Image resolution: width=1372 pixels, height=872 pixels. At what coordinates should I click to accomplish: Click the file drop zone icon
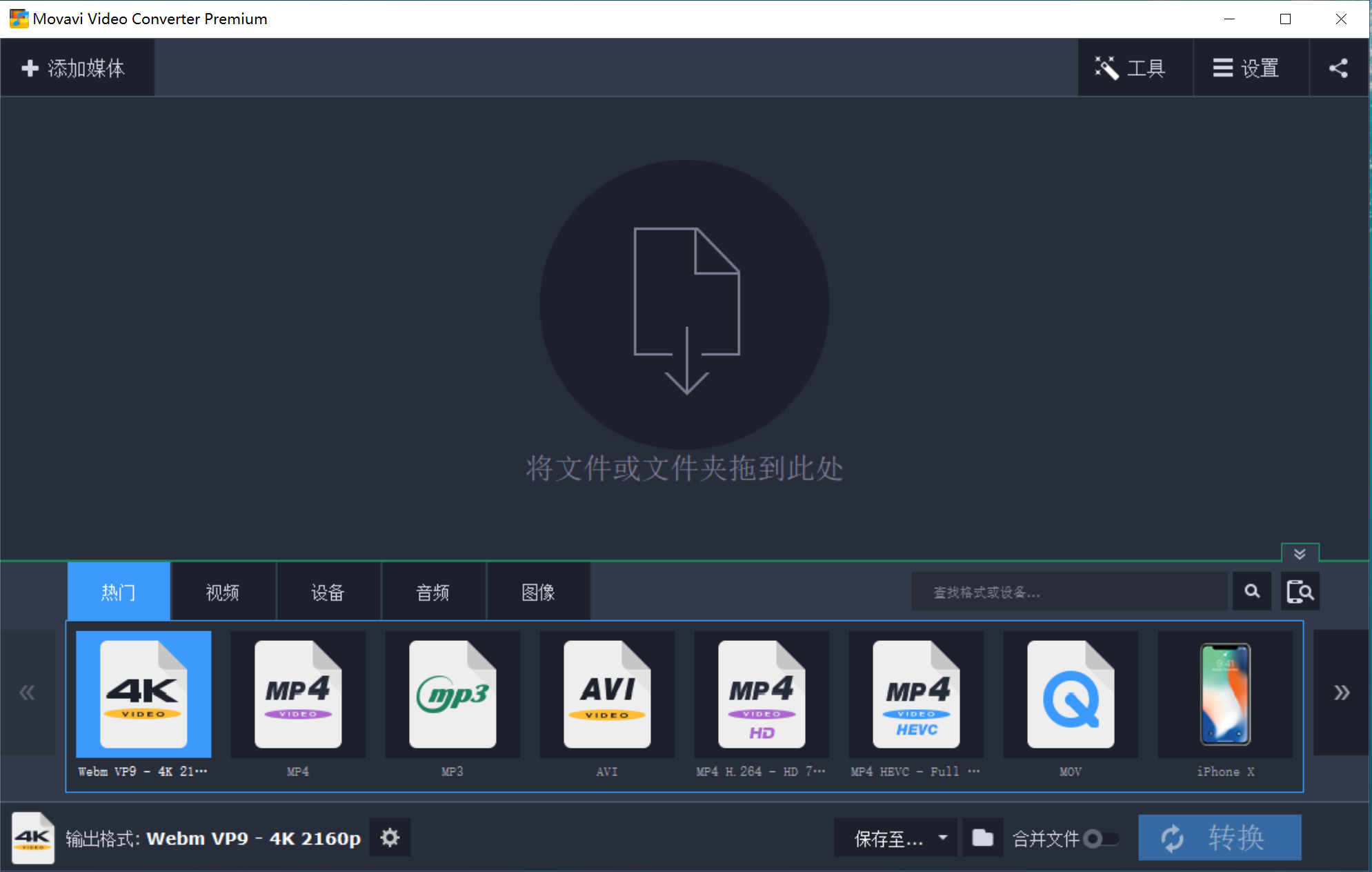click(685, 305)
